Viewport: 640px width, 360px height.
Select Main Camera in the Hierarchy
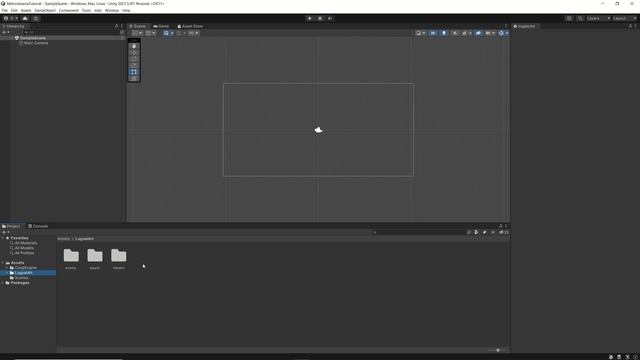[36, 43]
